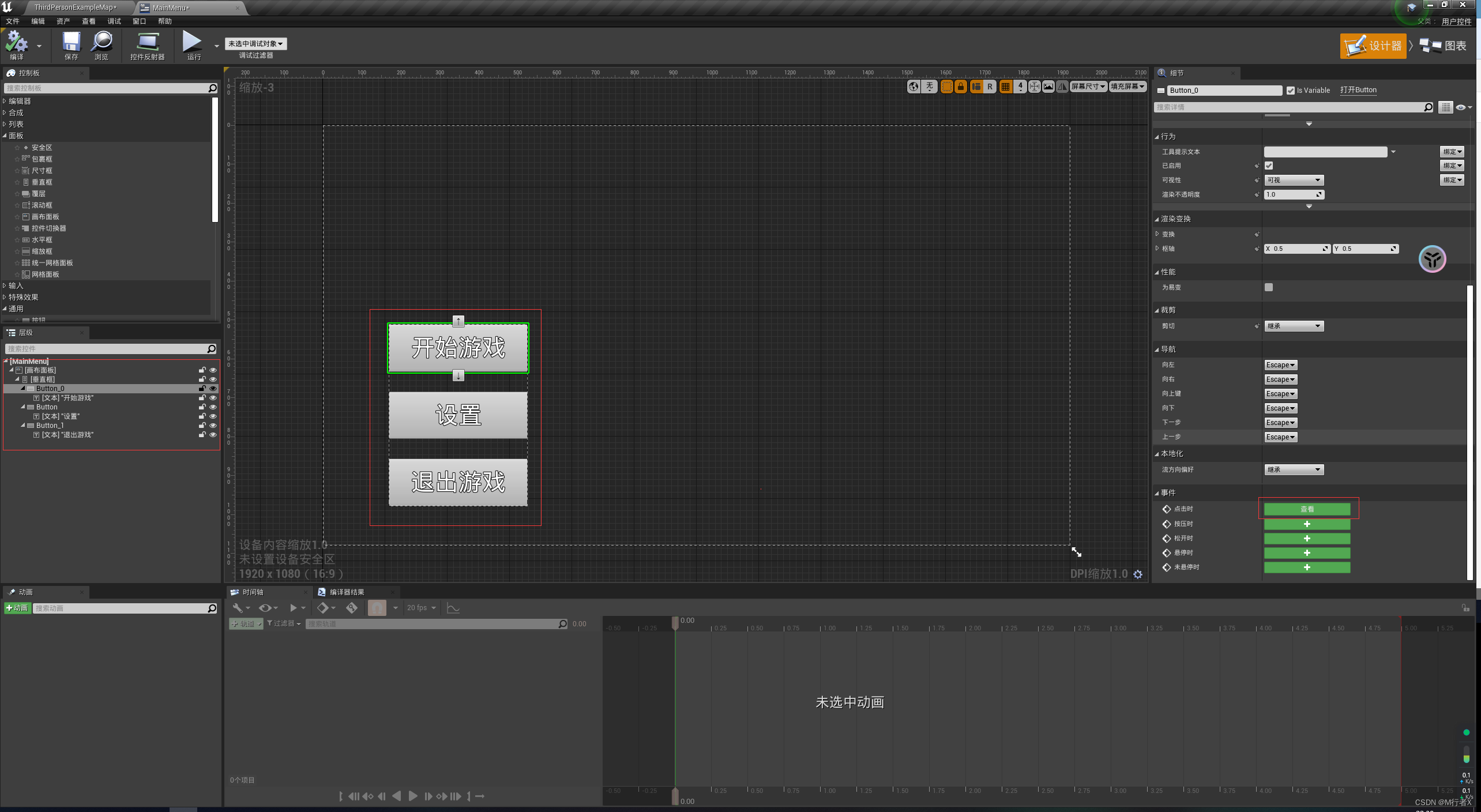Switch to 编译器结果 compiler results tab
Image resolution: width=1481 pixels, height=812 pixels.
pyautogui.click(x=347, y=592)
